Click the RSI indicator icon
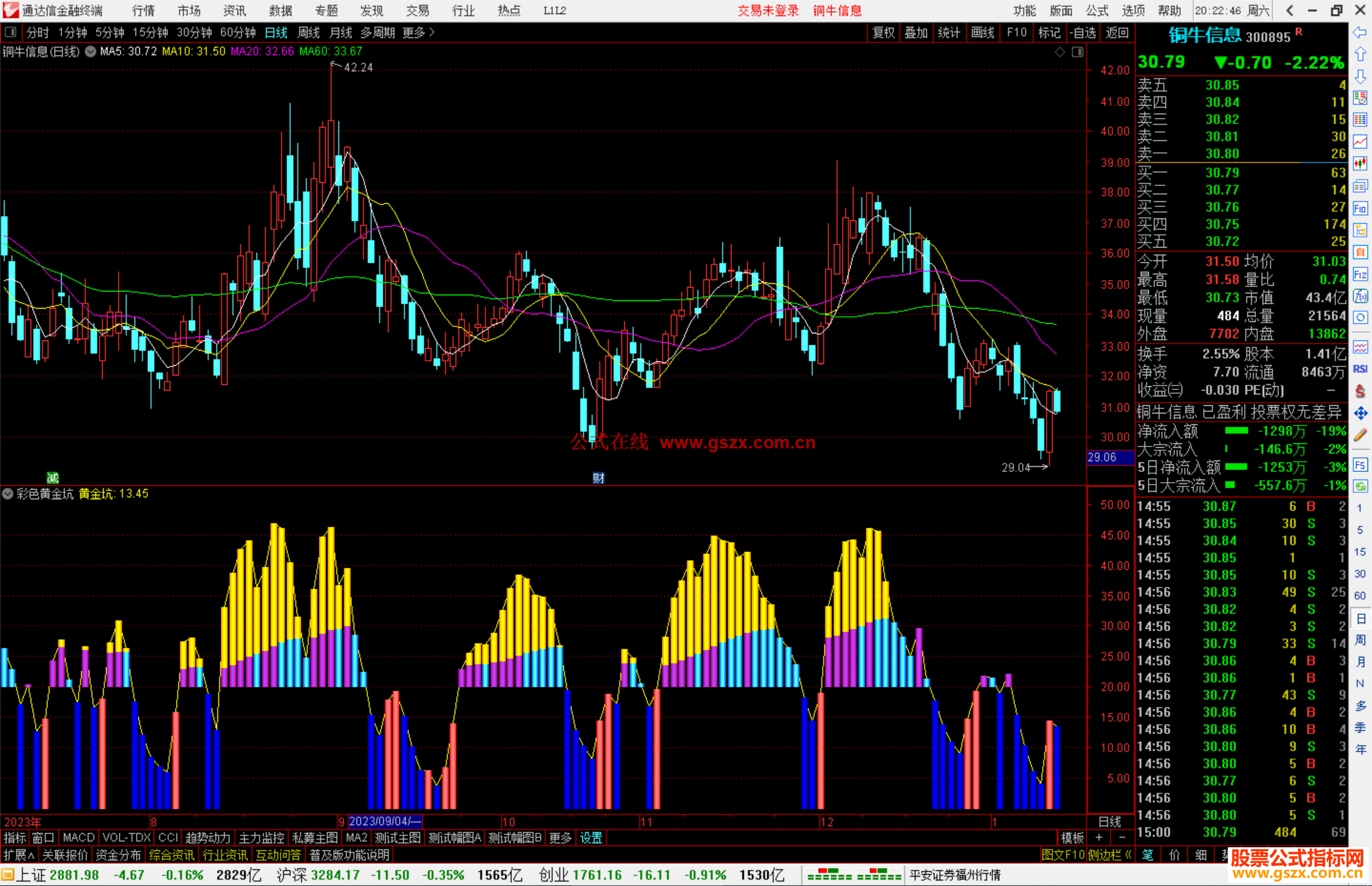1372x886 pixels. (1360, 369)
